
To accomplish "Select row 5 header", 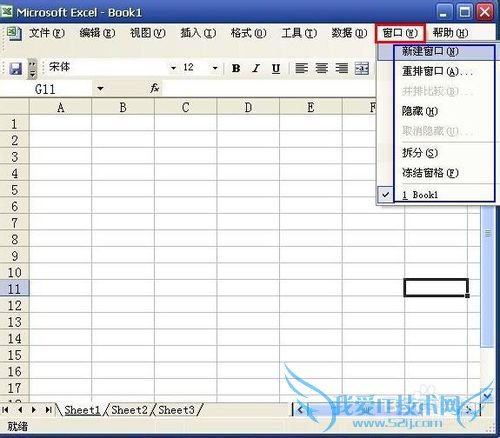I will (14, 190).
